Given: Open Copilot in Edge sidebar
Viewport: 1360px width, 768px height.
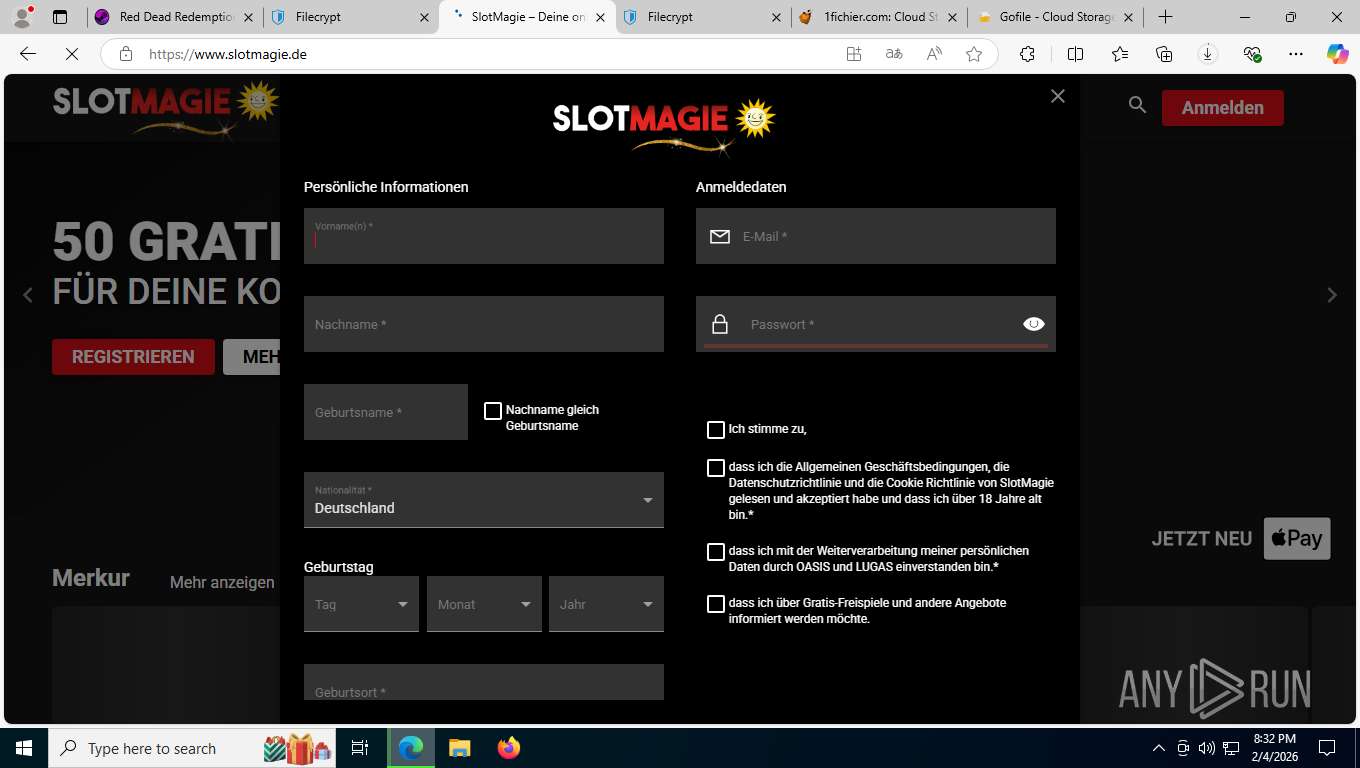Looking at the screenshot, I should [1338, 54].
